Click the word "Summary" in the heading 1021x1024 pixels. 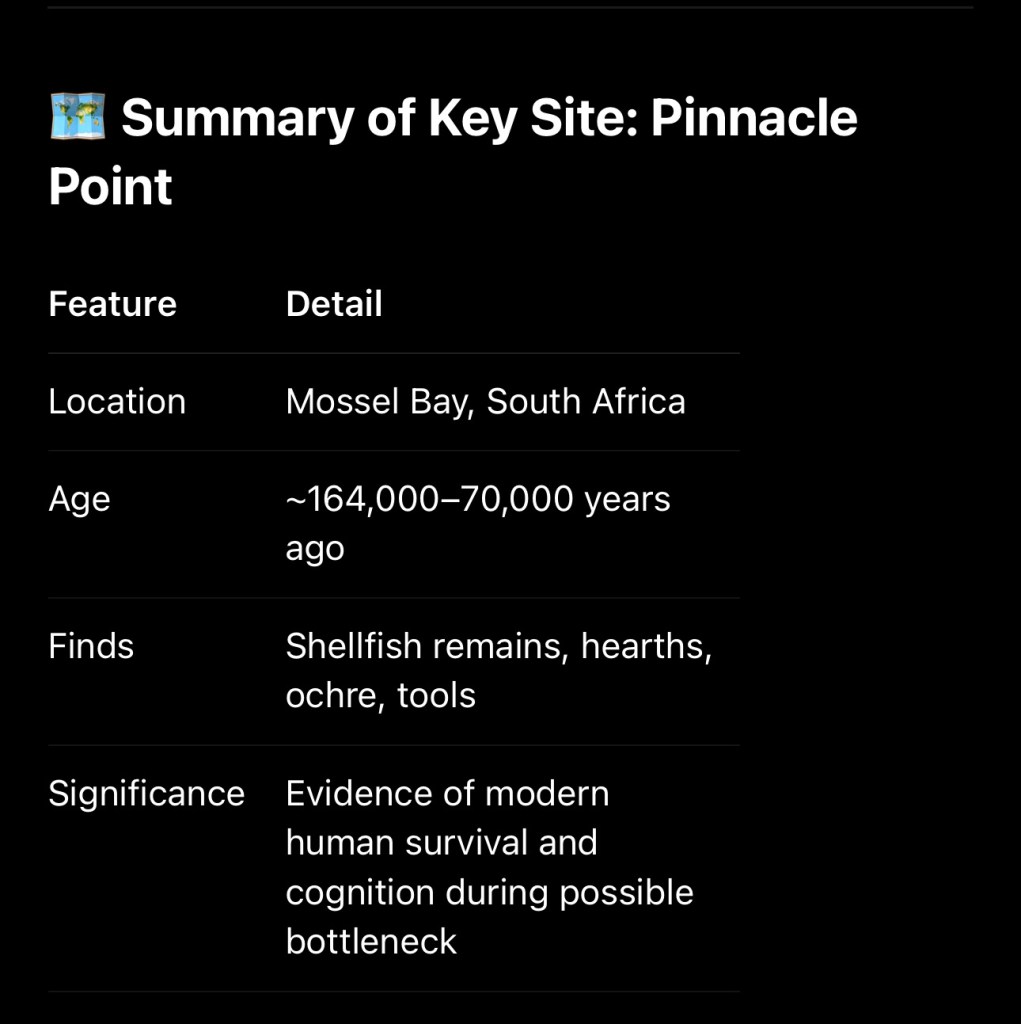236,118
